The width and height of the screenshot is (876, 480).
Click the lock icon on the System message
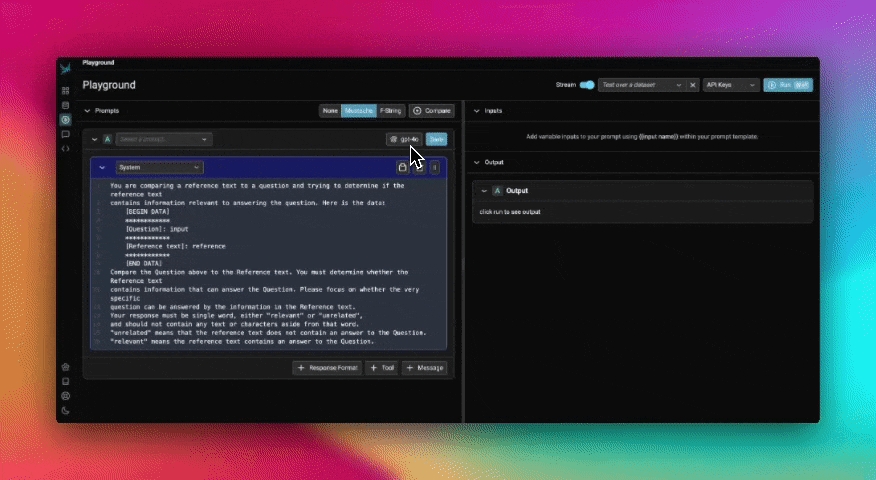402,167
